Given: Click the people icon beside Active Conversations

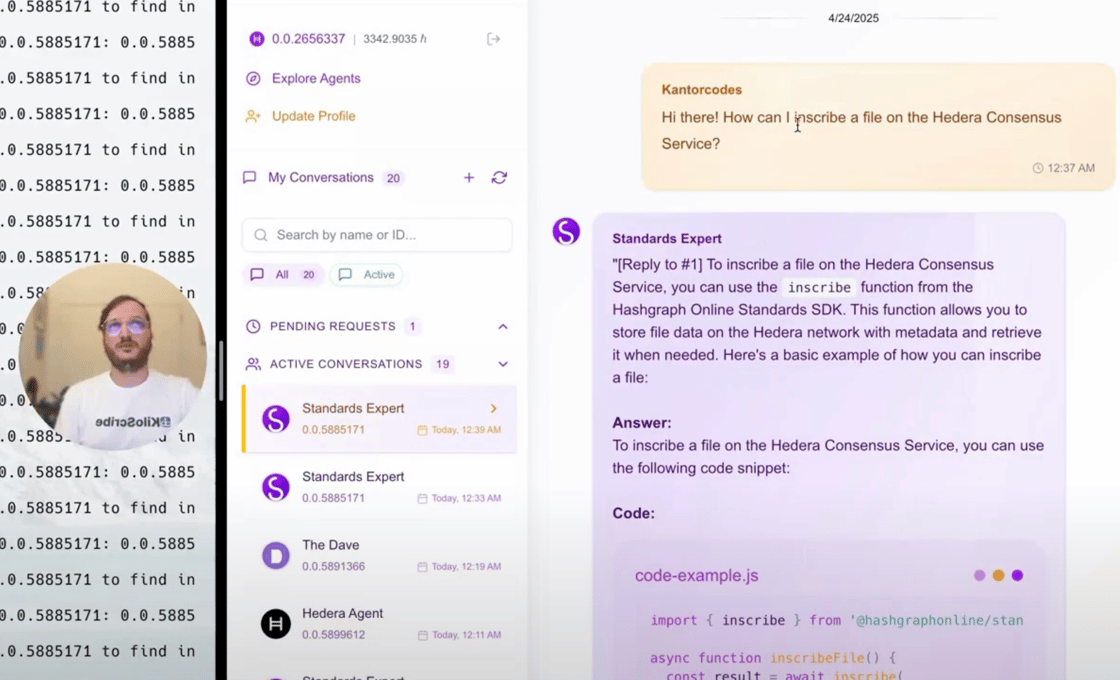Looking at the screenshot, I should point(253,364).
